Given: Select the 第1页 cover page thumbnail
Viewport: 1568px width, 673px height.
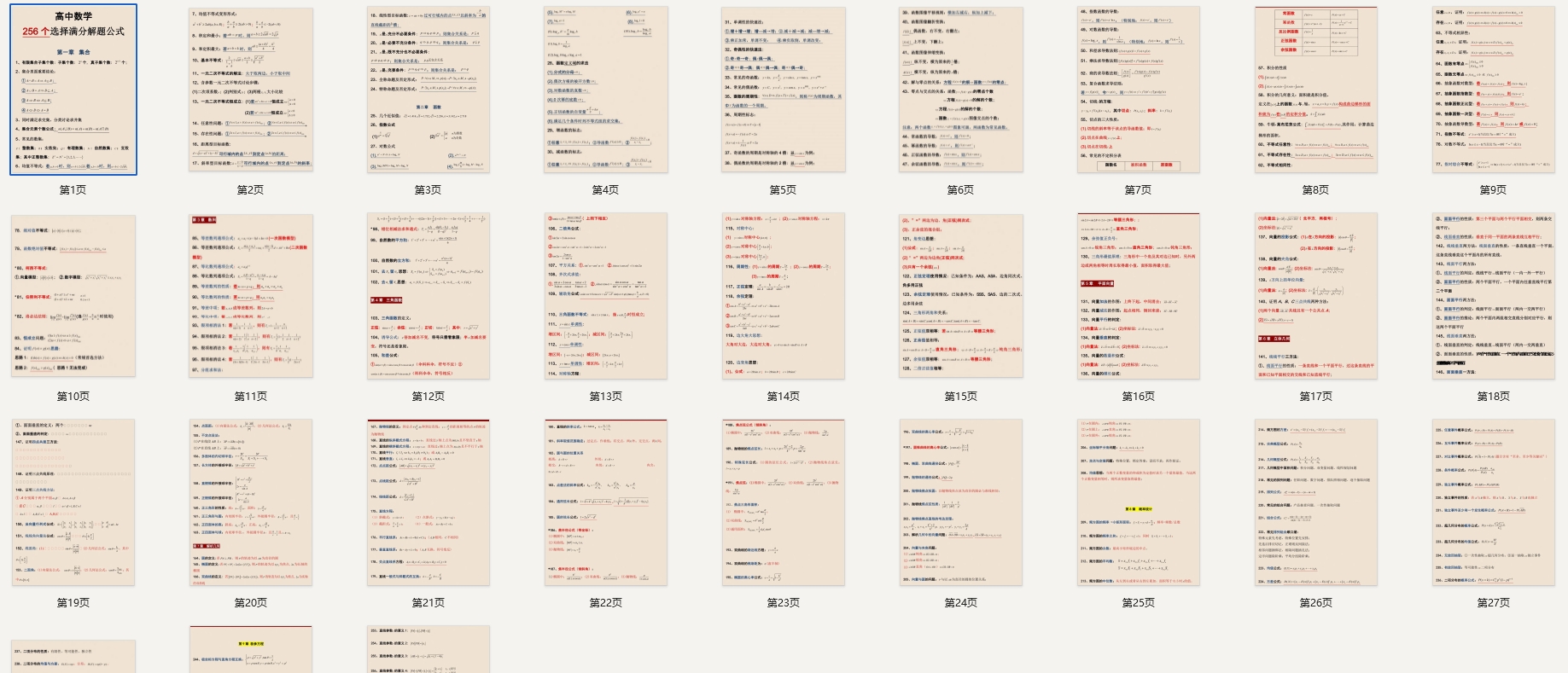Looking at the screenshot, I should point(73,90).
